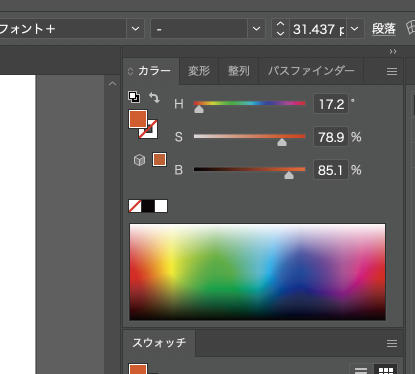Open the Color panel hamburger menu

pyautogui.click(x=392, y=71)
